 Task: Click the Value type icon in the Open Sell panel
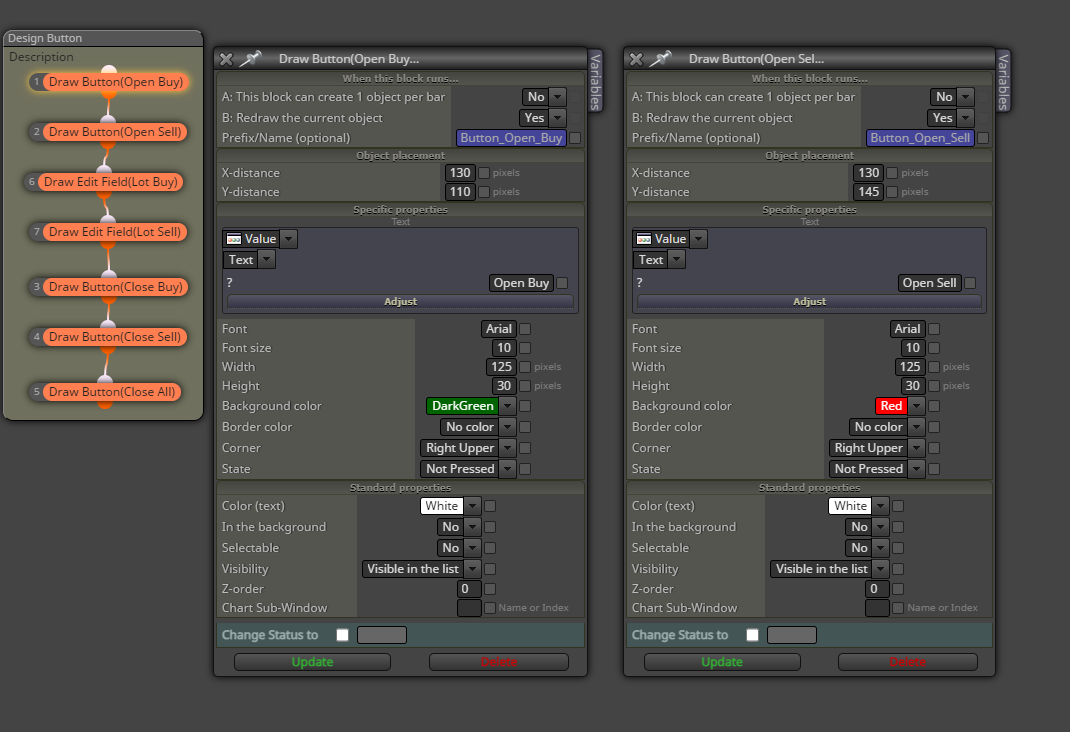click(644, 239)
